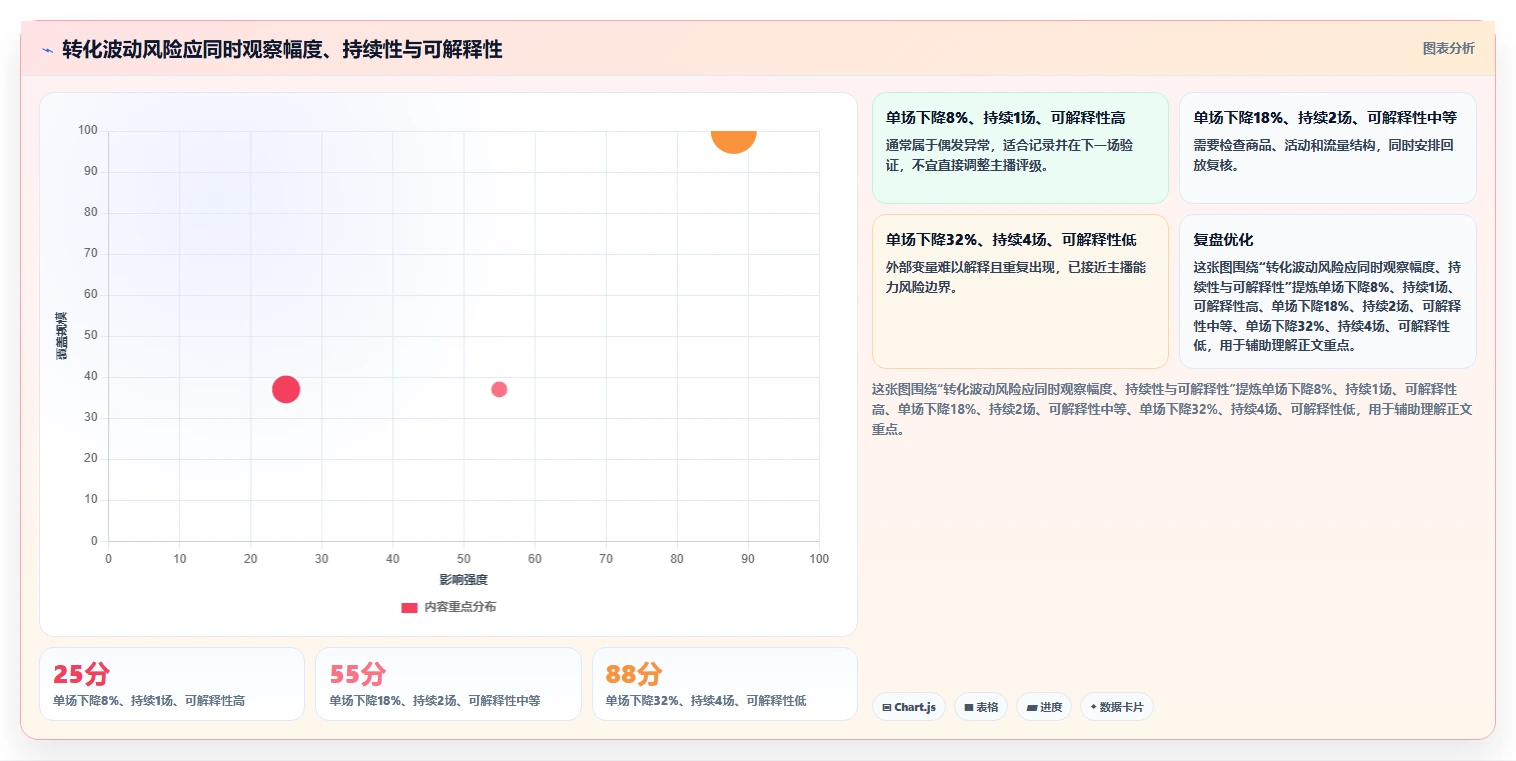Click the small pink bubble at 55
Screen dimensions: 1516x761
coord(499,389)
